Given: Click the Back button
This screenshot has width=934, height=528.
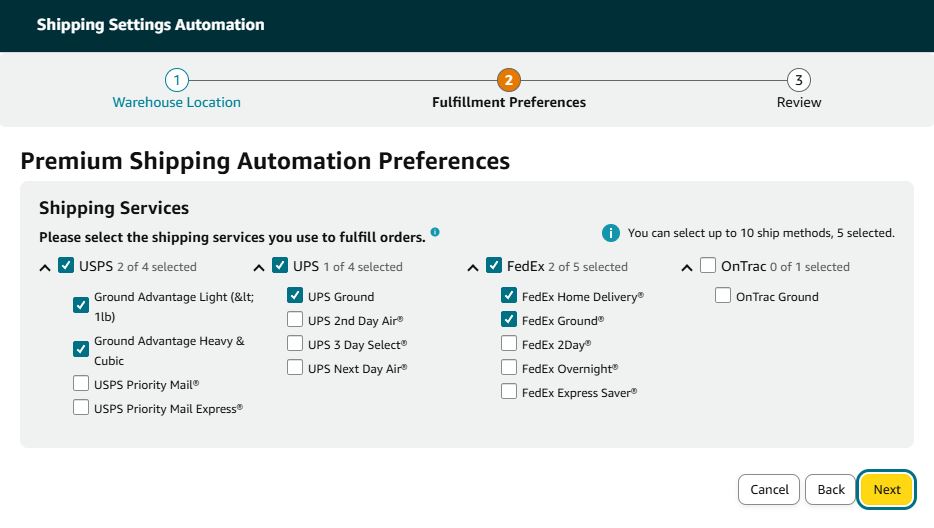Looking at the screenshot, I should click(831, 490).
